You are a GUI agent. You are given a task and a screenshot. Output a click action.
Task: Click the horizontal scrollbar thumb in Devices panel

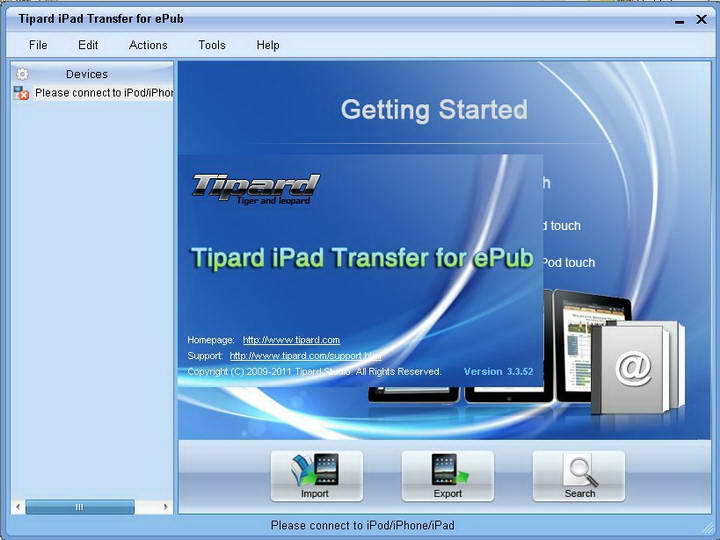click(x=80, y=507)
